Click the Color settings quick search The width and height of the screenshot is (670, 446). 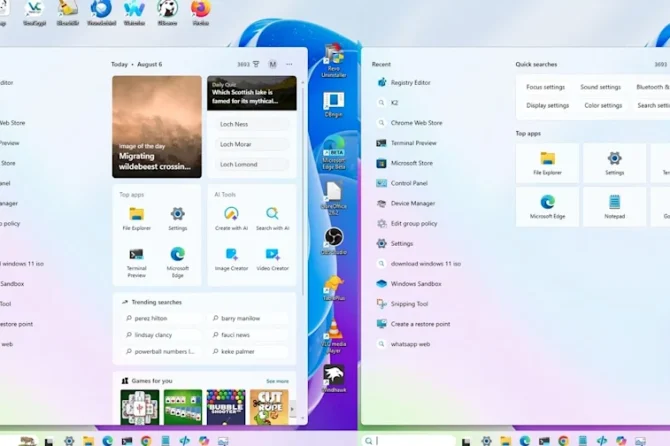pos(603,105)
